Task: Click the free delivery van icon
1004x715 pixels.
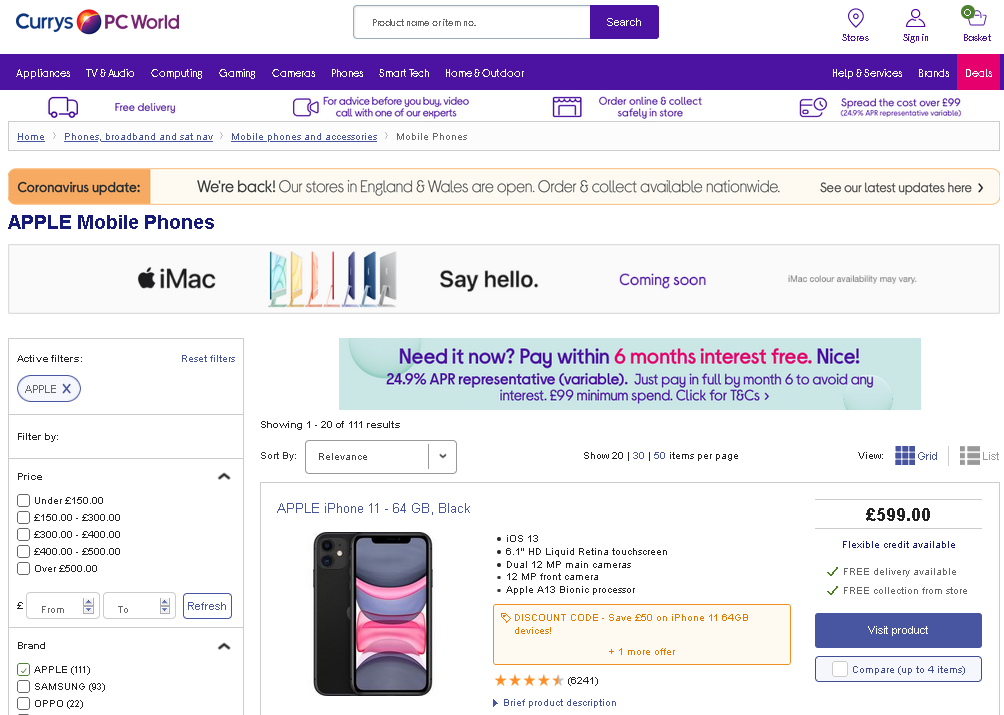Action: tap(63, 107)
